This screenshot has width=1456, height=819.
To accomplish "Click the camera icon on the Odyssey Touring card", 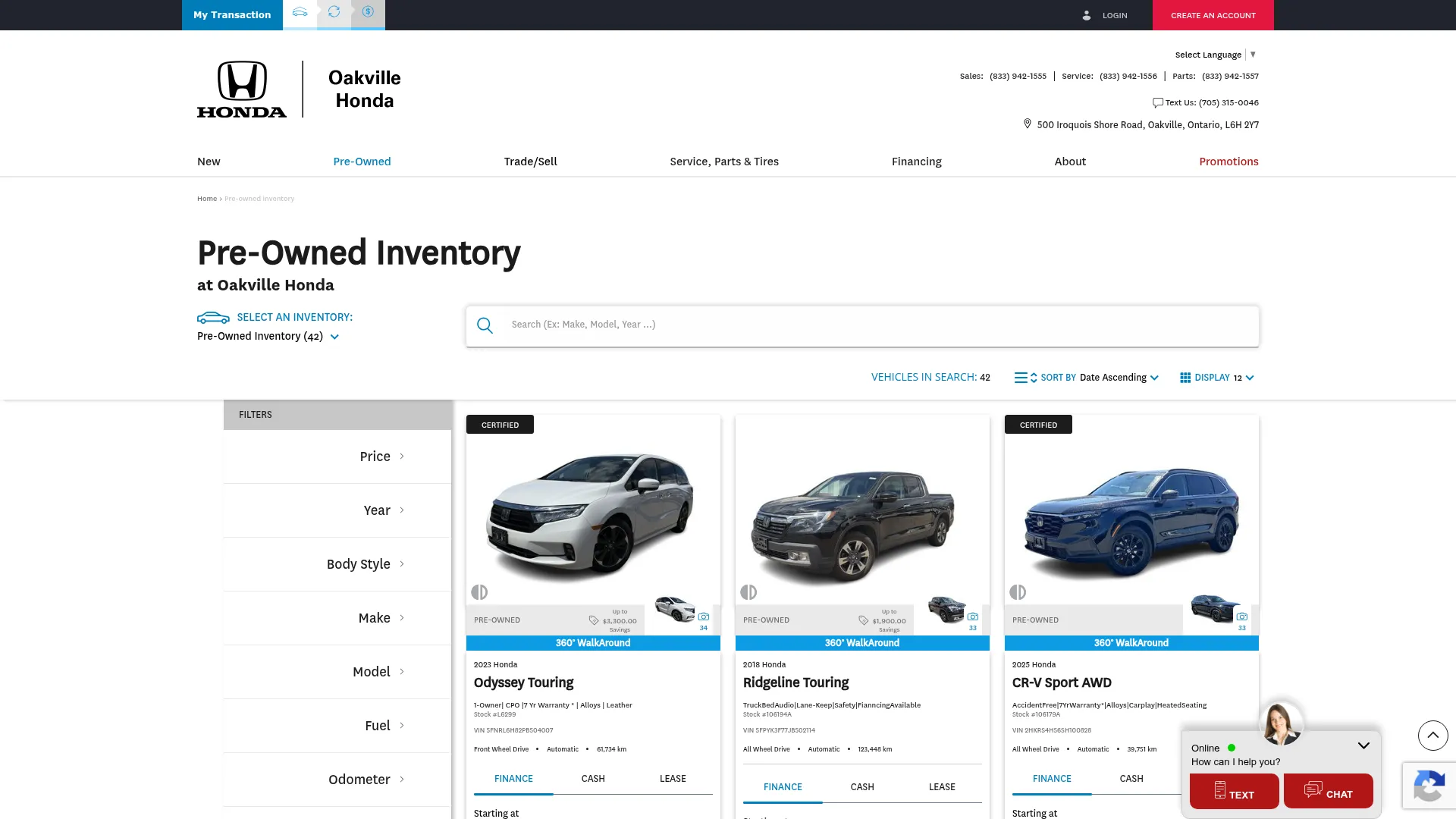I will point(703,617).
